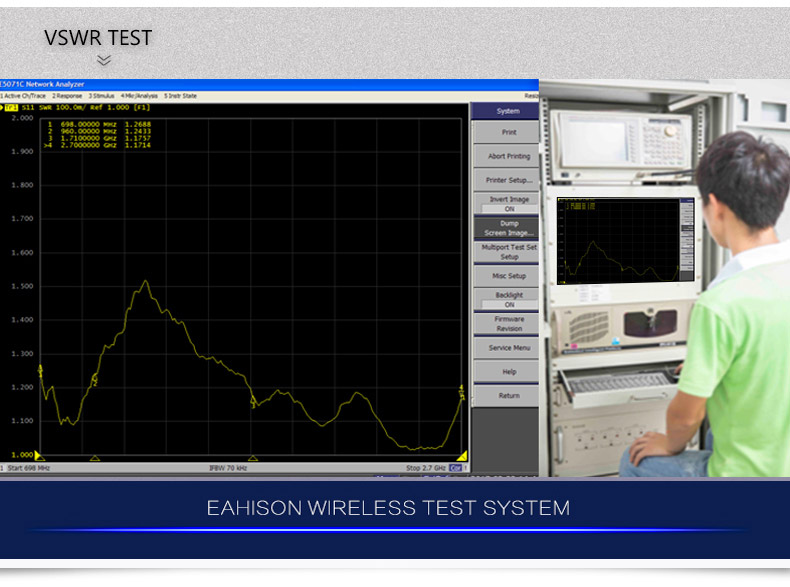Click the Cor correction status indicator
790x587 pixels.
coord(456,468)
